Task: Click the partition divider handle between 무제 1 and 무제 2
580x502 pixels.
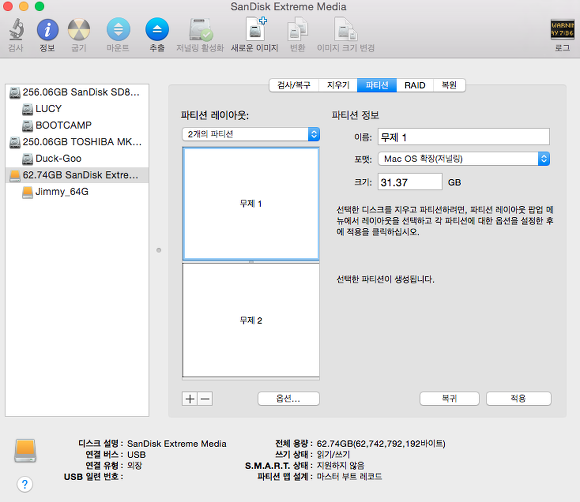Action: (x=251, y=262)
